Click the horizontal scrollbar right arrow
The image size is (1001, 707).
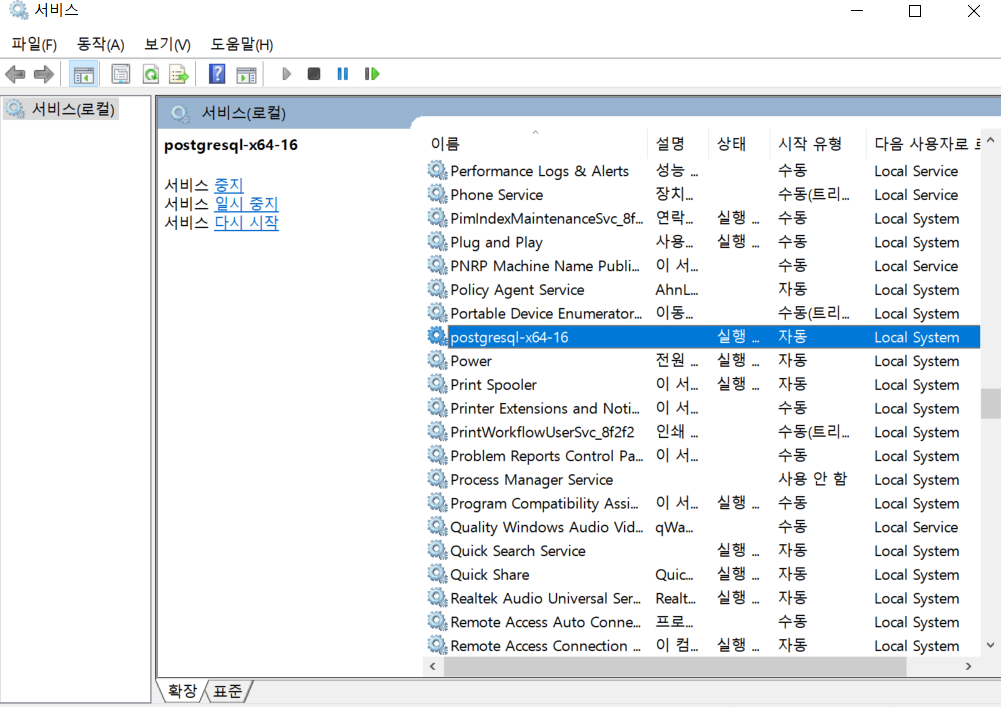pyautogui.click(x=968, y=666)
